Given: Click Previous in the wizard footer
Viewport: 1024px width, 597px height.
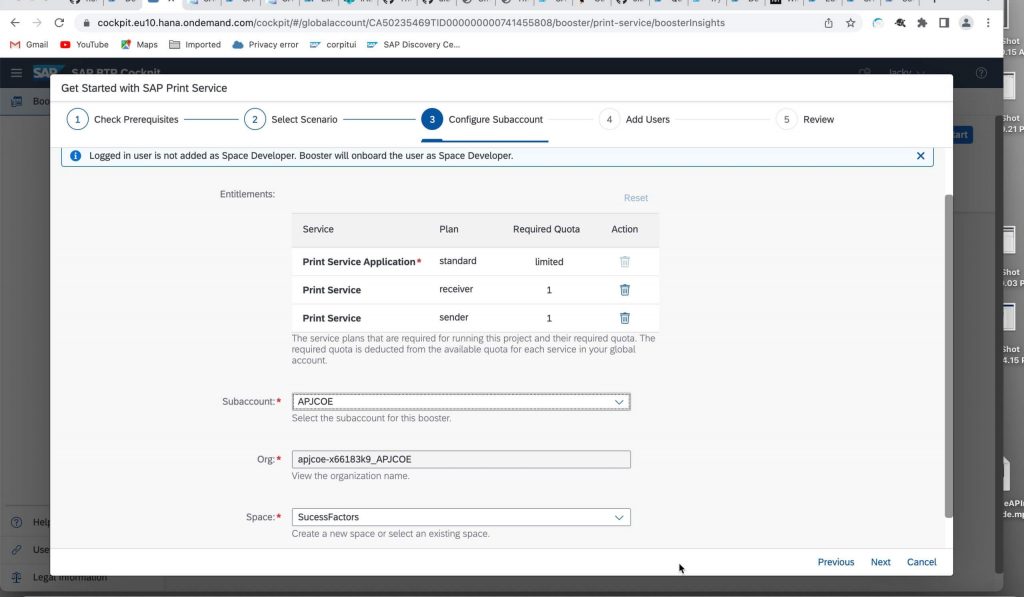Looking at the screenshot, I should 835,562.
